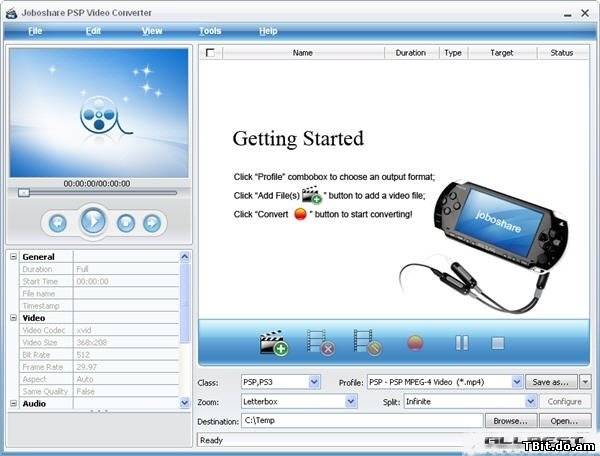The height and width of the screenshot is (456, 600).
Task: Click the Open... button
Action: pos(565,421)
